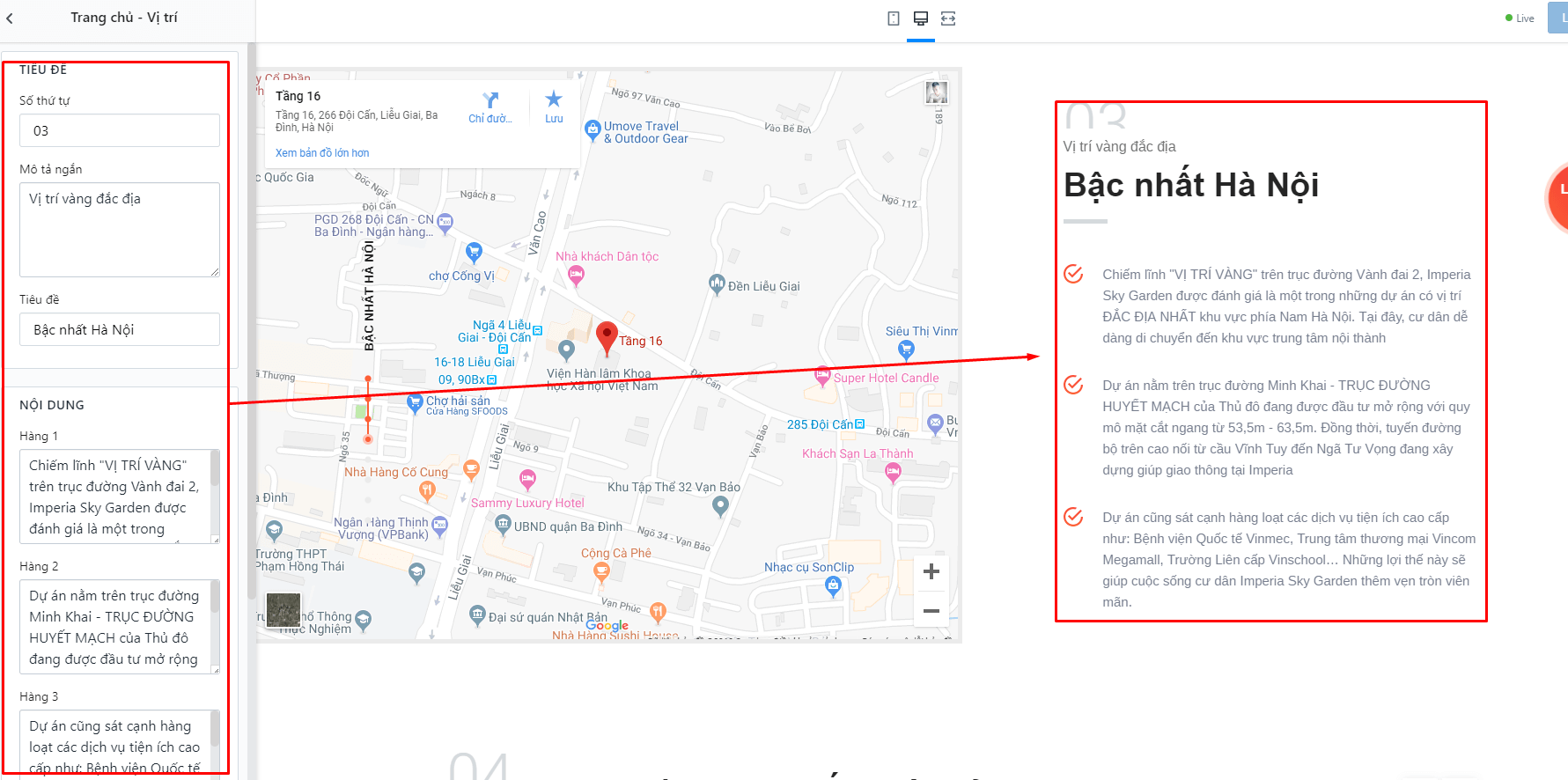Go back using the header chevron arrow
The height and width of the screenshot is (780, 1568).
[x=10, y=18]
